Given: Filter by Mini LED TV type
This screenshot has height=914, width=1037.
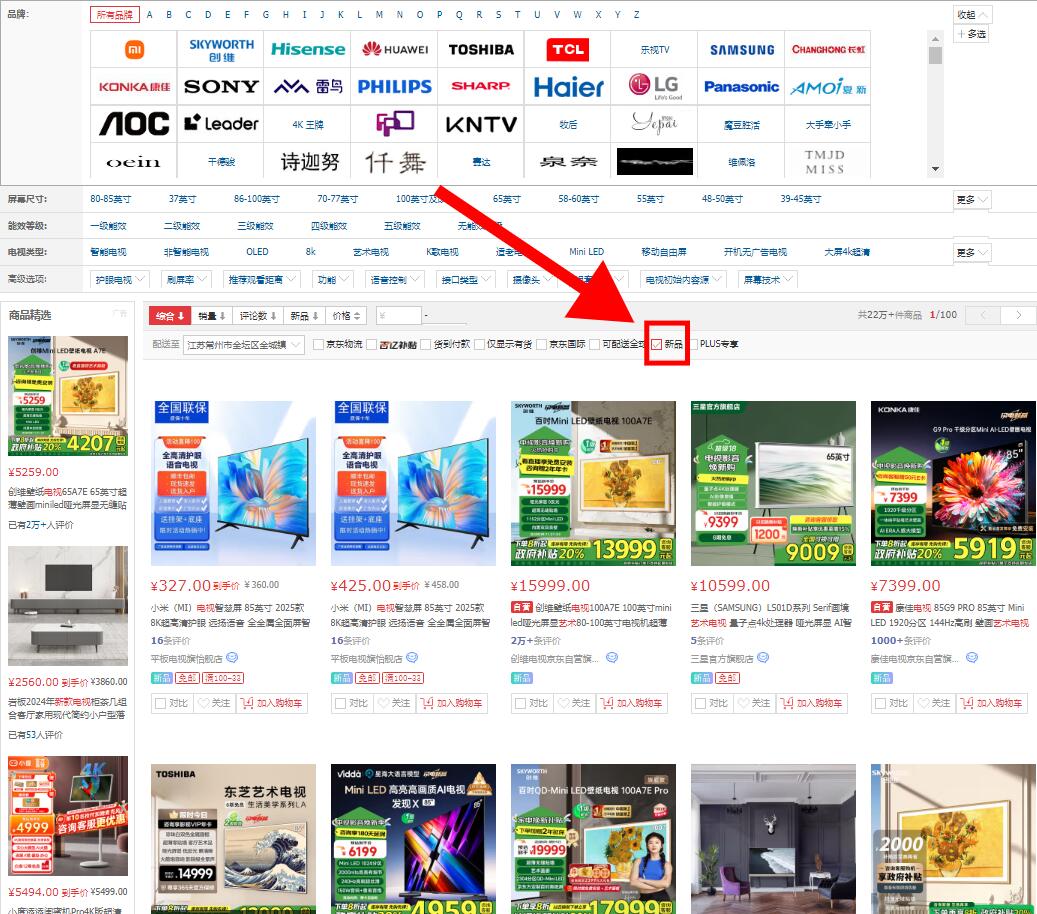Looking at the screenshot, I should (x=587, y=252).
